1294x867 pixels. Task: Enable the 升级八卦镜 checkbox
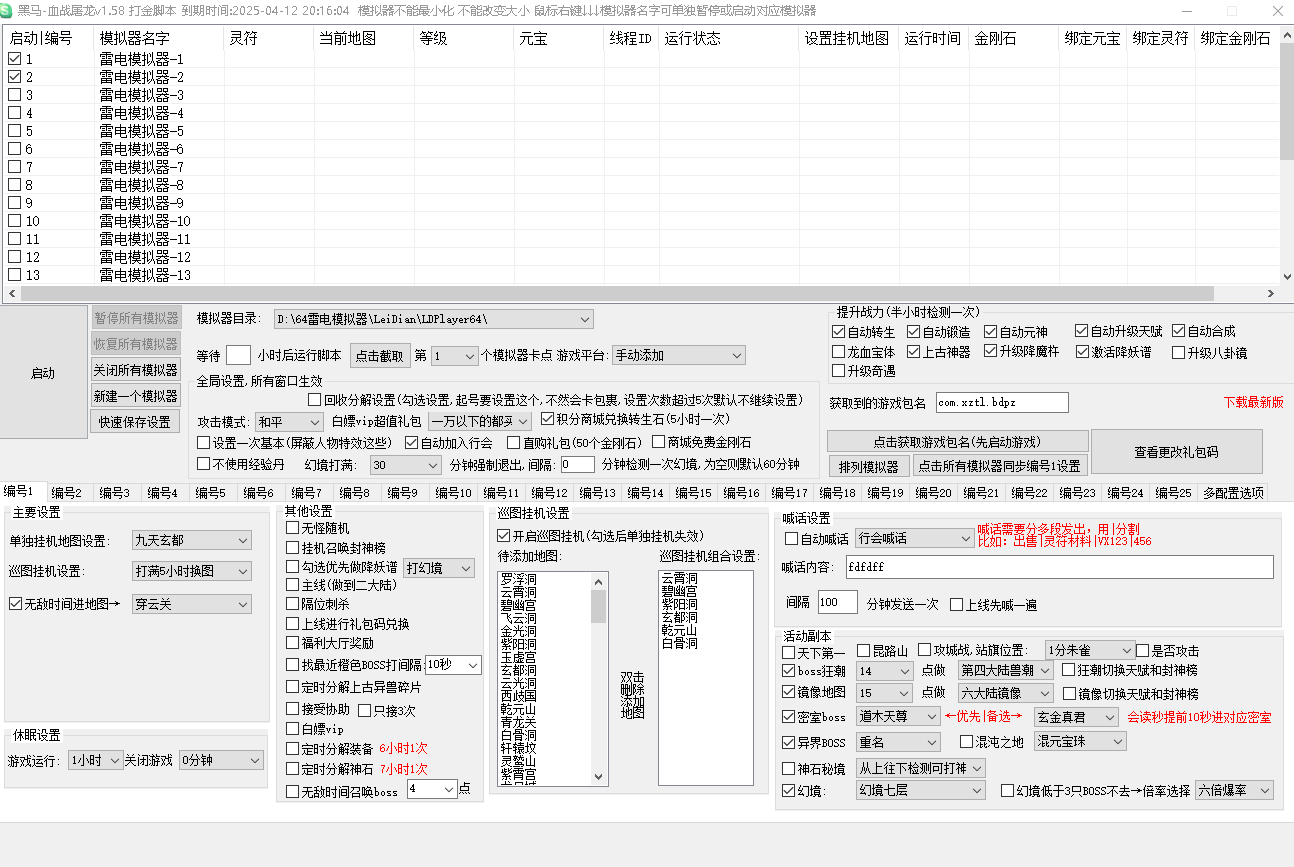pos(1179,352)
